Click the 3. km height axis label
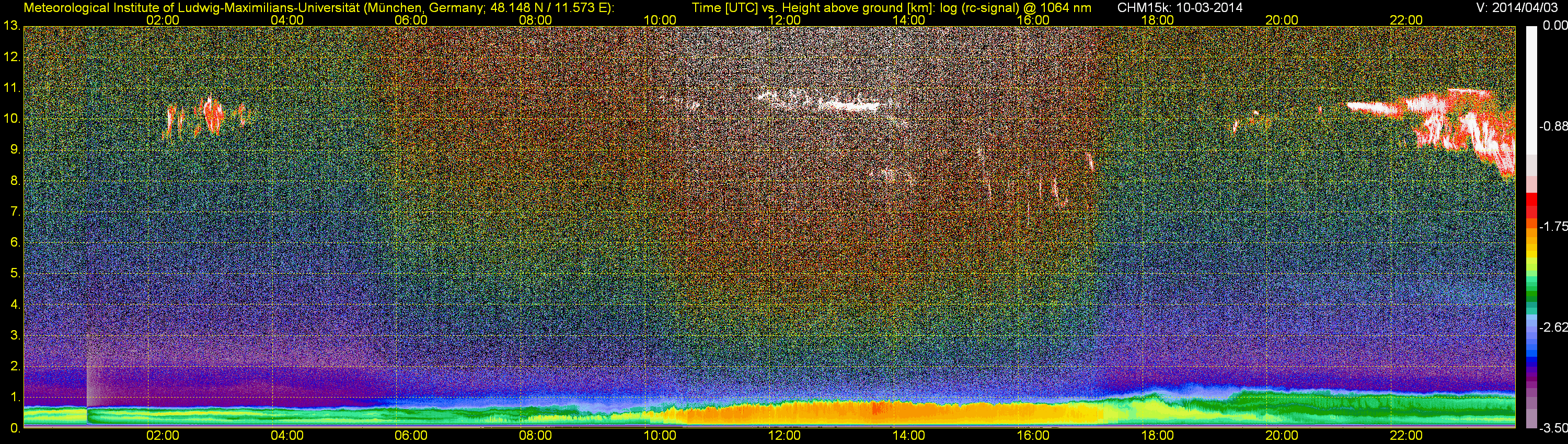The width and height of the screenshot is (1568, 444). (15, 335)
